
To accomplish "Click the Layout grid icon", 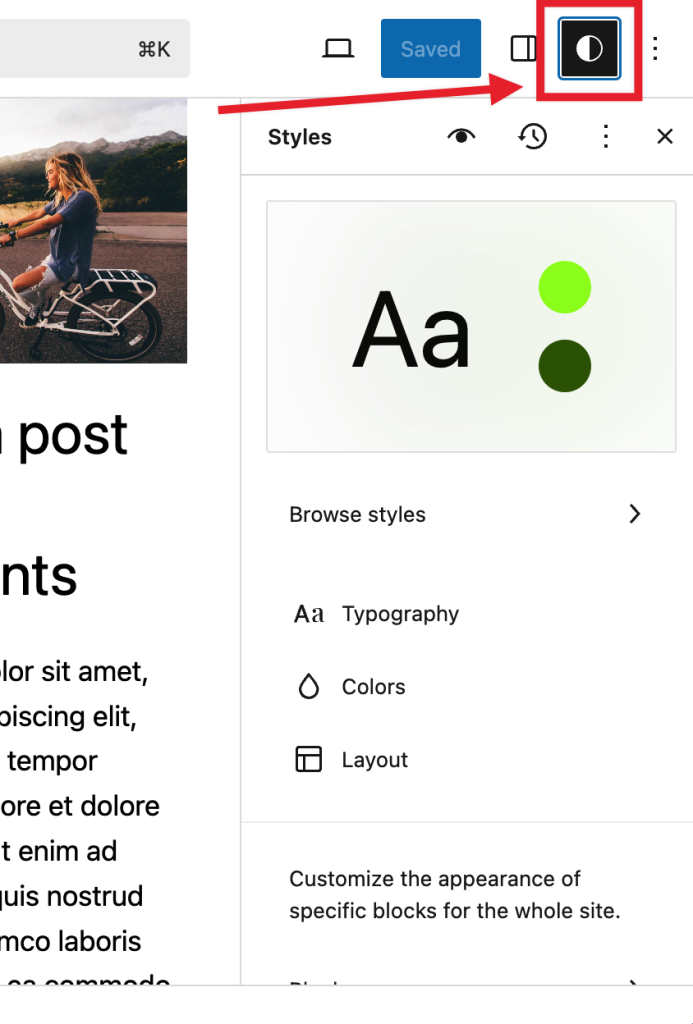I will 309,760.
